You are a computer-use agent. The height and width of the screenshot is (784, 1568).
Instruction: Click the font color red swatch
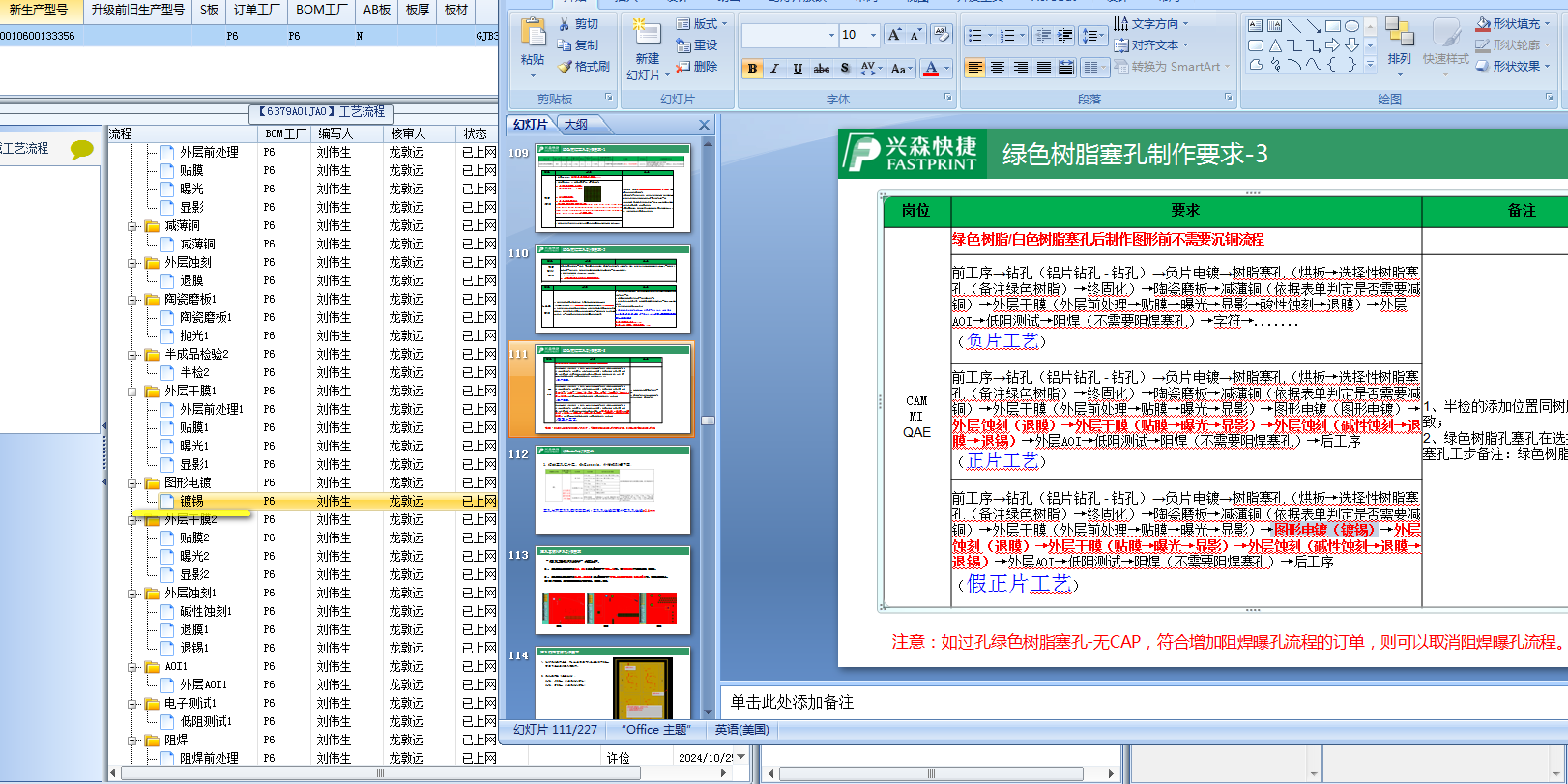click(x=931, y=69)
